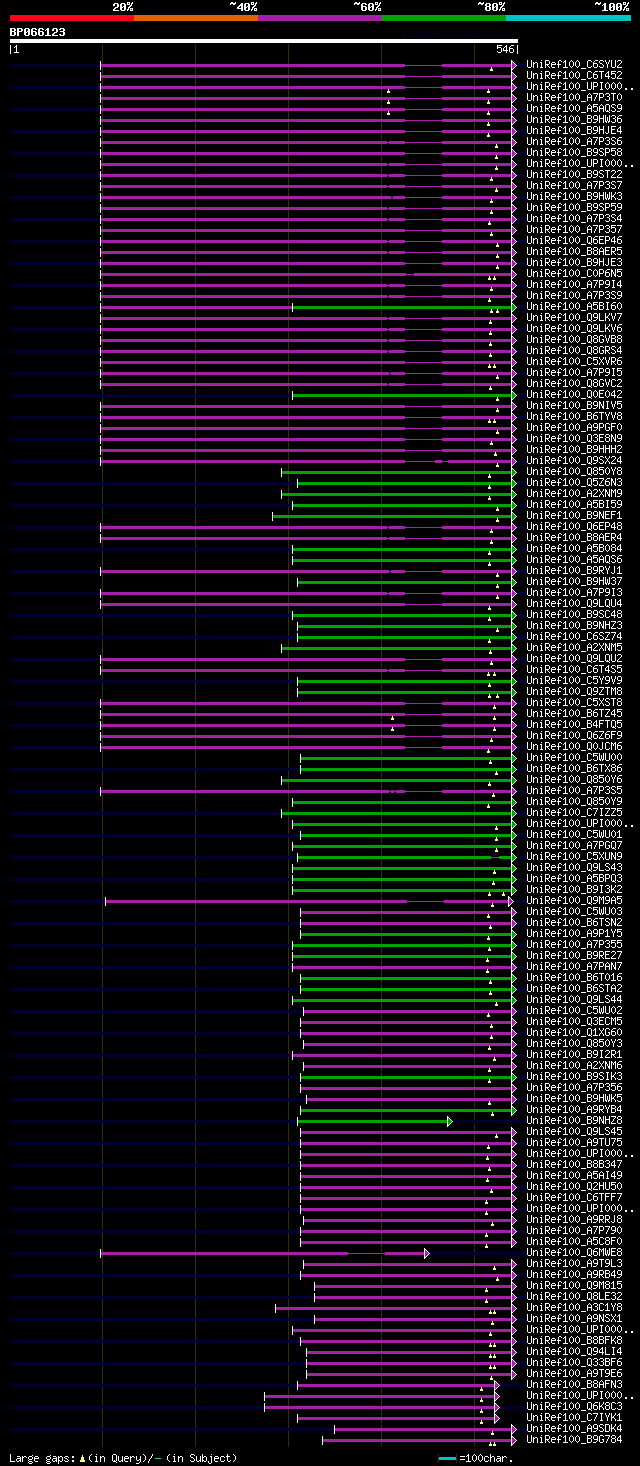Screen dimensions: 640x1466
Task: Open hit UniRef100_A5AQS9
Action: point(574,109)
